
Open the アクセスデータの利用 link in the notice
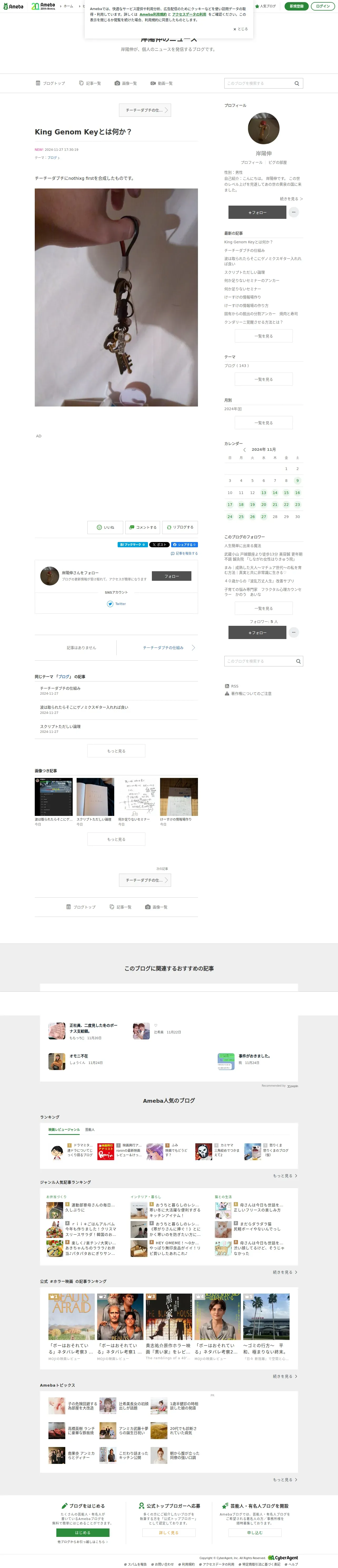click(x=189, y=14)
